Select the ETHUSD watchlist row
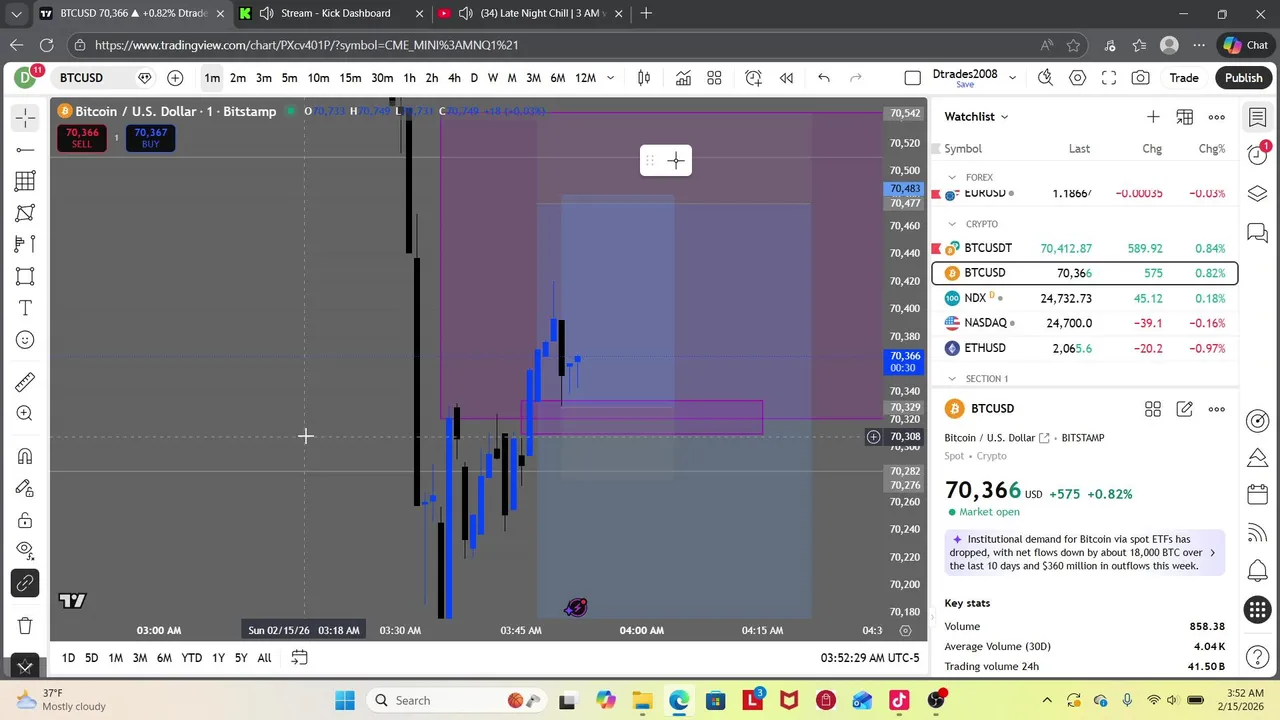Viewport: 1280px width, 720px height. click(x=1085, y=348)
